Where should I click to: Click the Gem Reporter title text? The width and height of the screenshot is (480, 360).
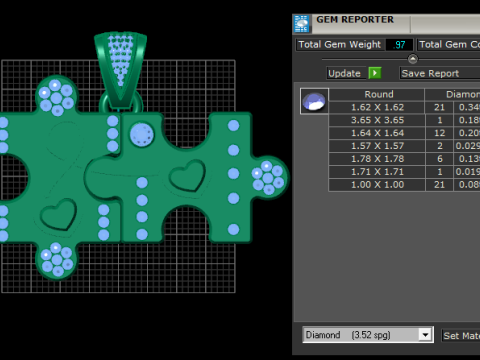pyautogui.click(x=355, y=20)
